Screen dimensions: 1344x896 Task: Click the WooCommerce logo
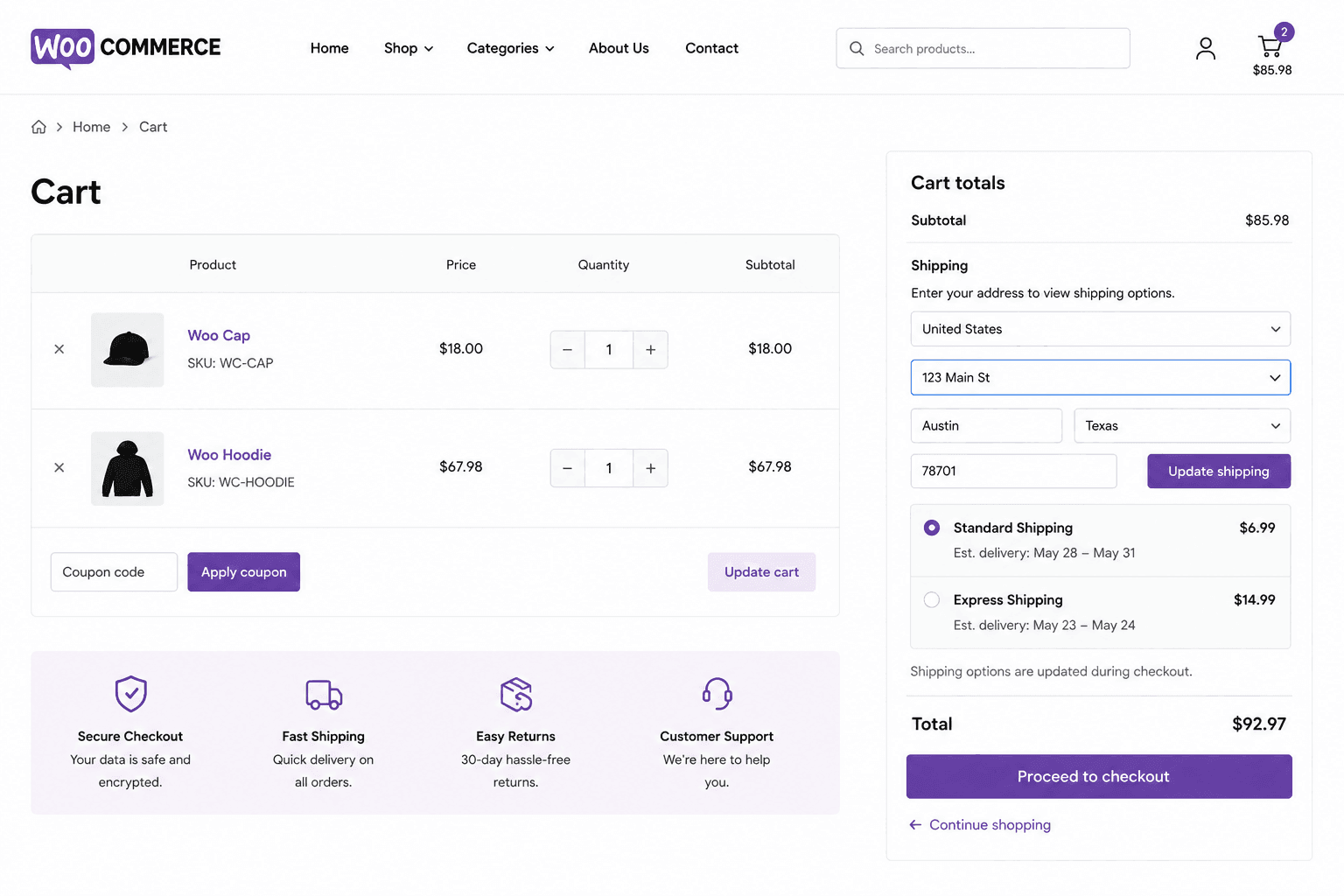126,48
